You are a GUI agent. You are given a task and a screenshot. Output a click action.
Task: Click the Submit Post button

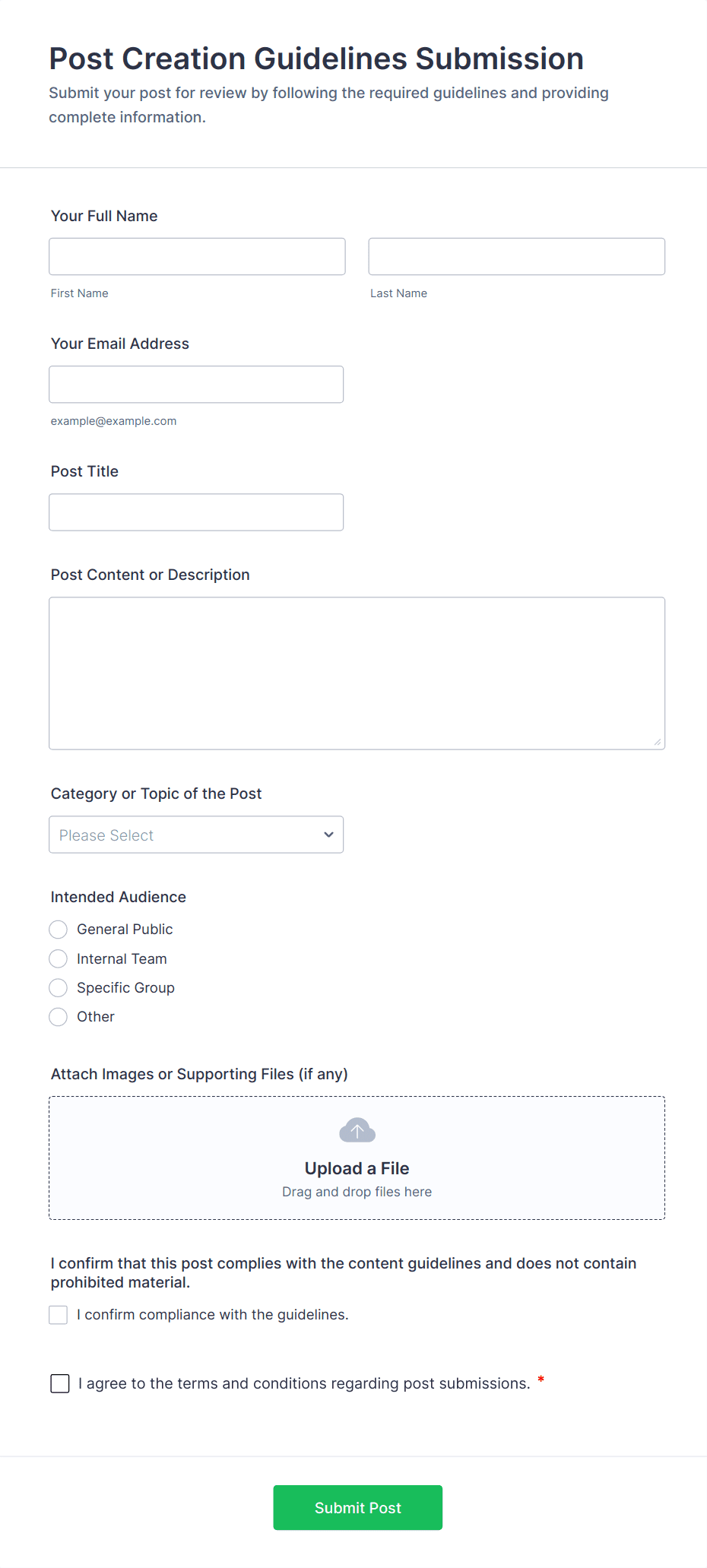coord(357,1507)
